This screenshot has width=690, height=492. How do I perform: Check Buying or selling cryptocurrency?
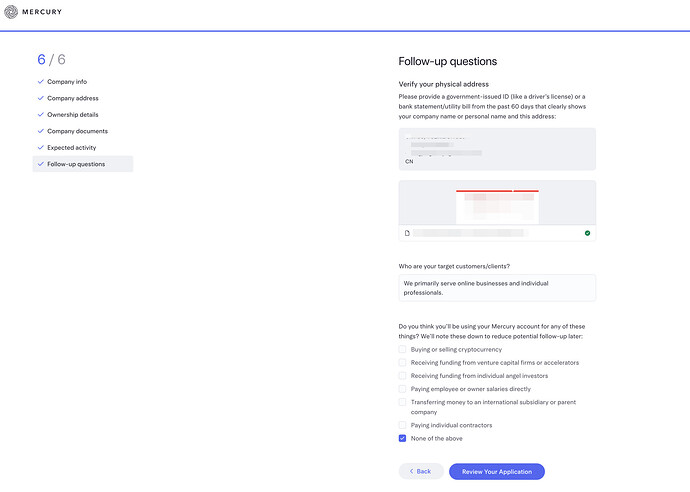402,349
